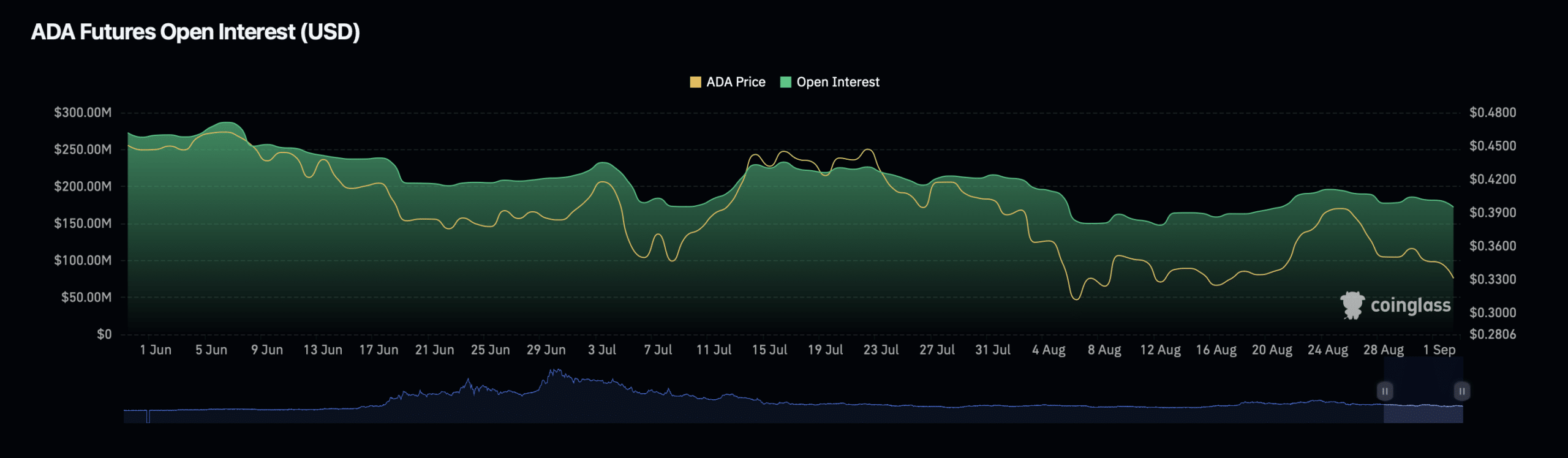Click the 16 Aug date label
Viewport: 1568px width, 458px height.
(x=1216, y=350)
